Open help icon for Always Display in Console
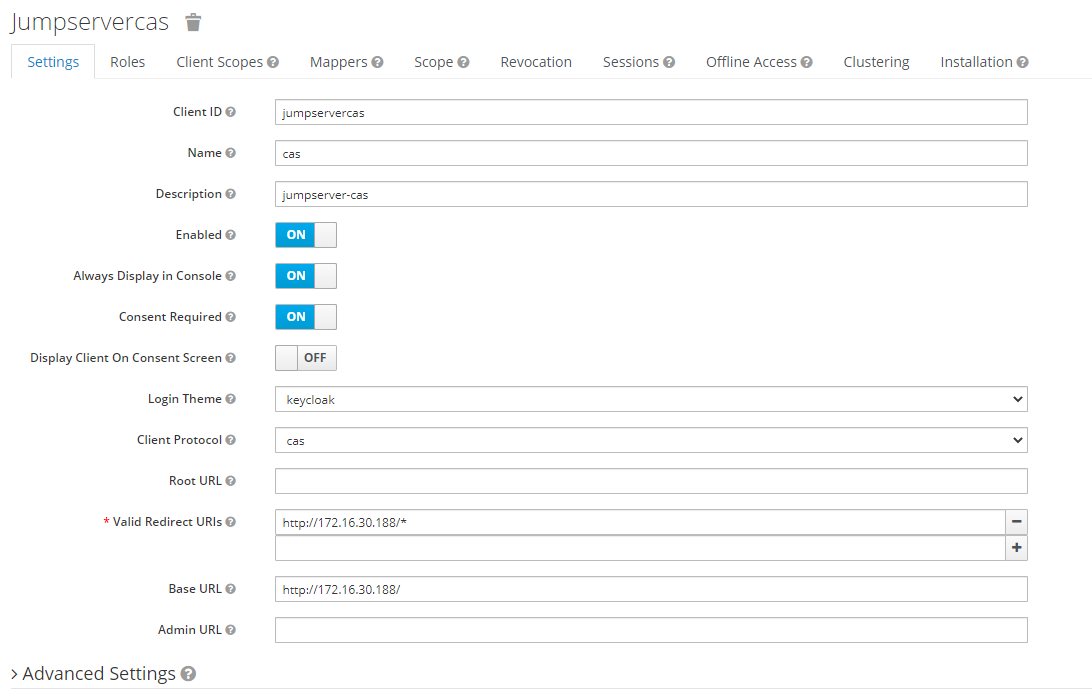The width and height of the screenshot is (1092, 697). tap(231, 276)
